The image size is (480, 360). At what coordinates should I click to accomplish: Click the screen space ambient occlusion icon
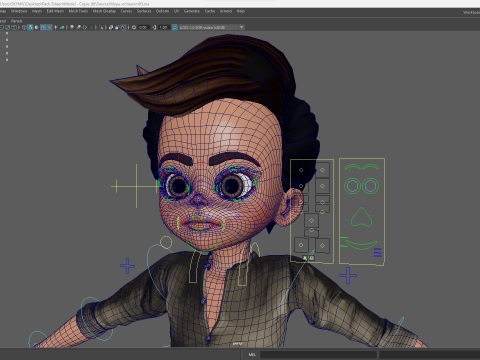coord(72,27)
